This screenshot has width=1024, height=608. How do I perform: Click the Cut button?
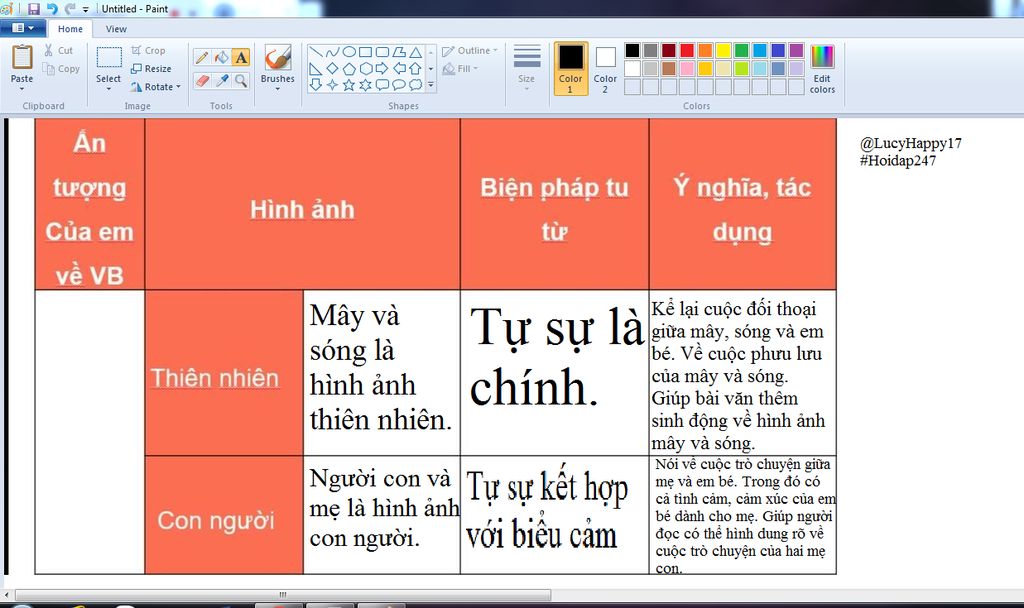point(59,50)
